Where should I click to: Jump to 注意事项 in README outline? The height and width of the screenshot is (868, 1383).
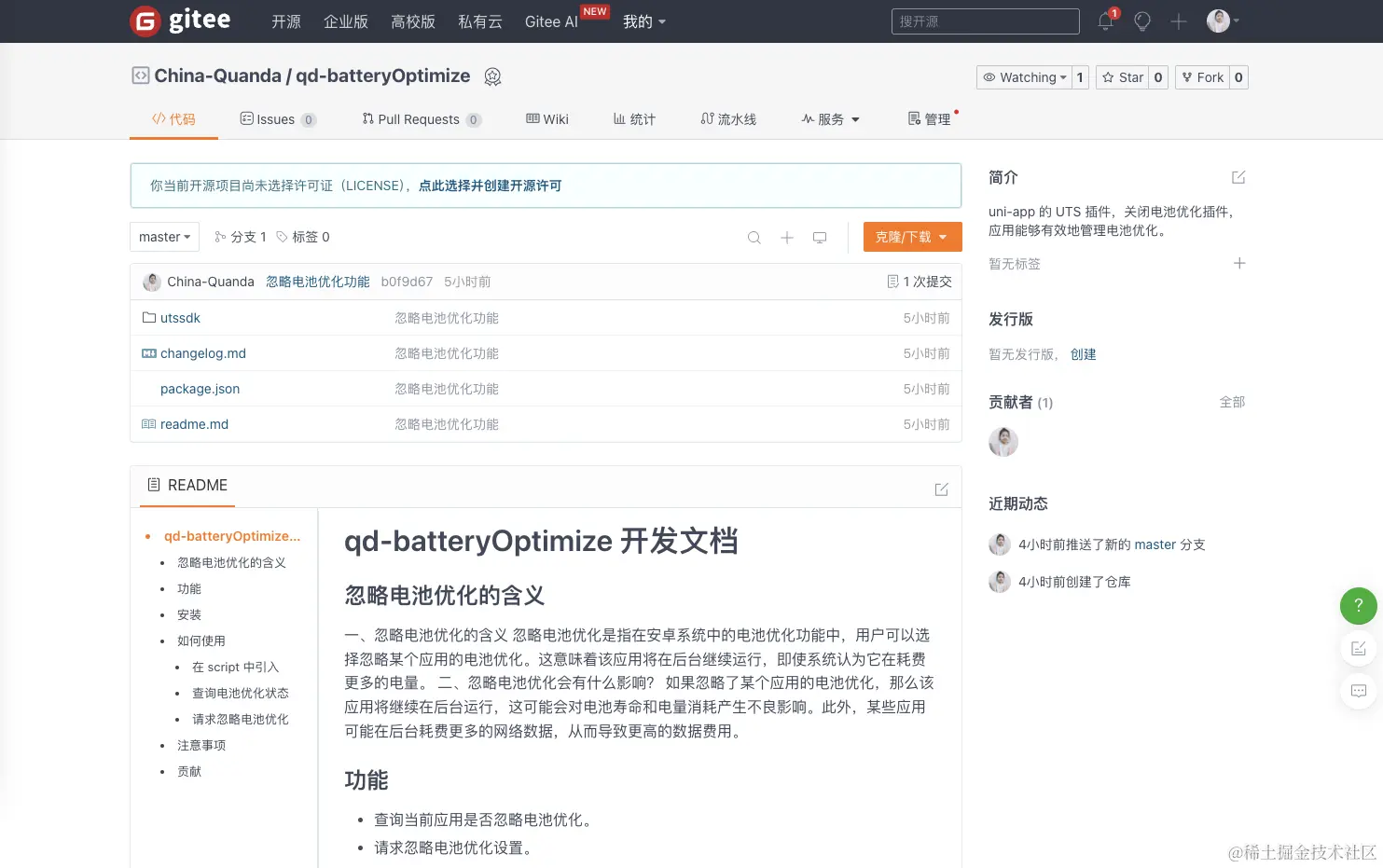[x=201, y=746]
